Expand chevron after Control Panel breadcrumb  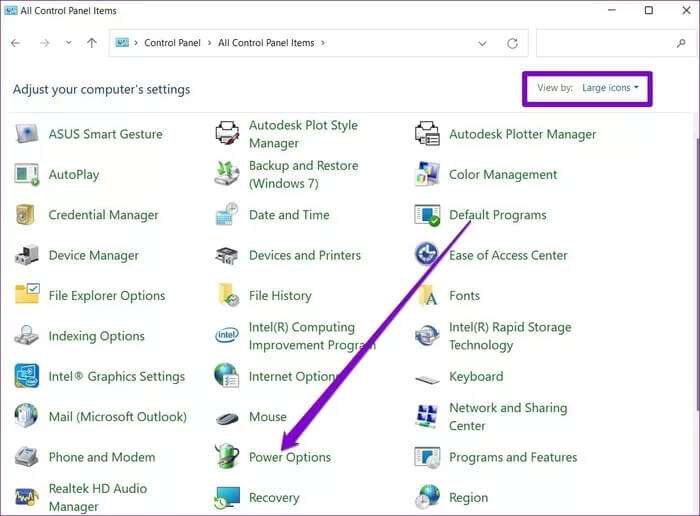[x=209, y=43]
